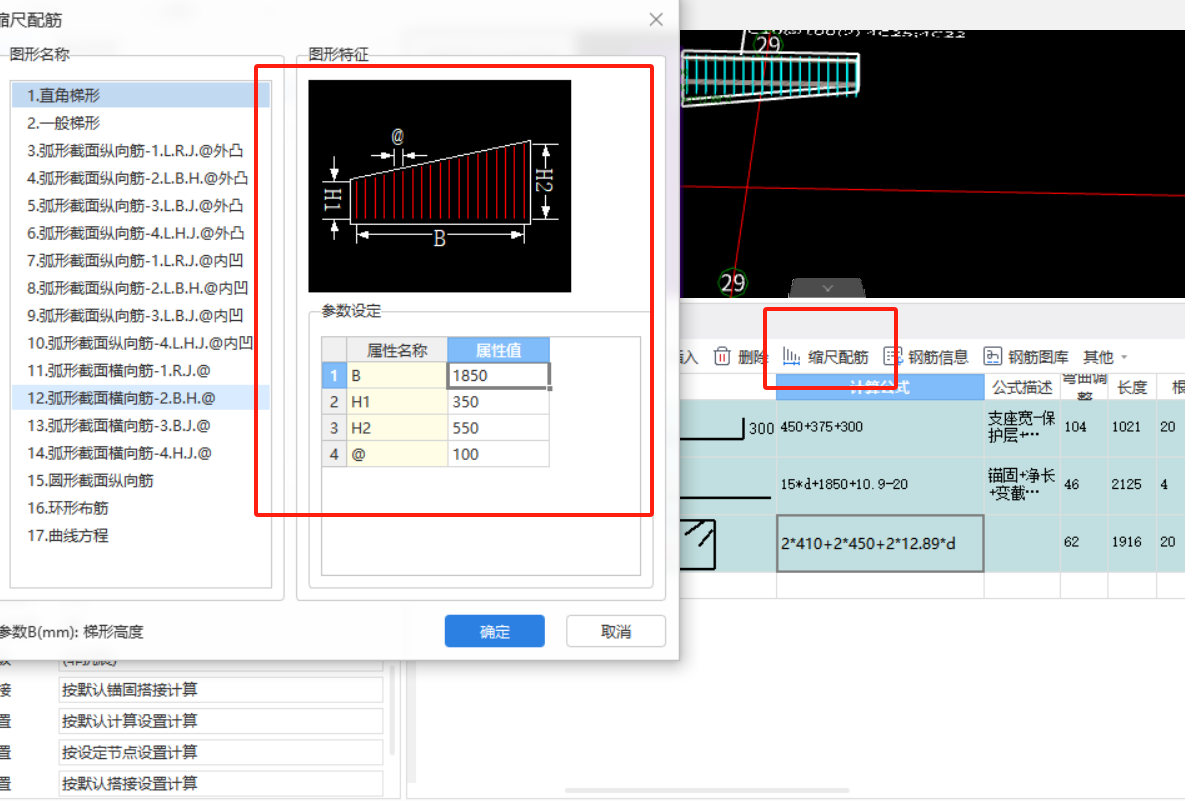The width and height of the screenshot is (1185, 801).
Task: Click the 公式描述 column header
Action: (x=1022, y=387)
